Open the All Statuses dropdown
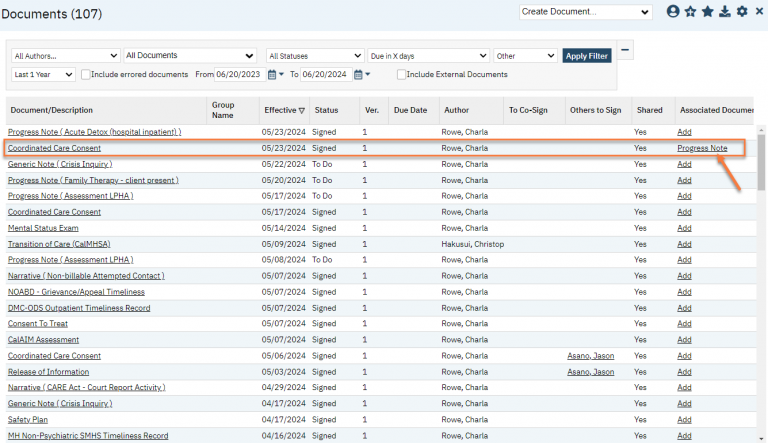The width and height of the screenshot is (768, 443). (x=314, y=56)
